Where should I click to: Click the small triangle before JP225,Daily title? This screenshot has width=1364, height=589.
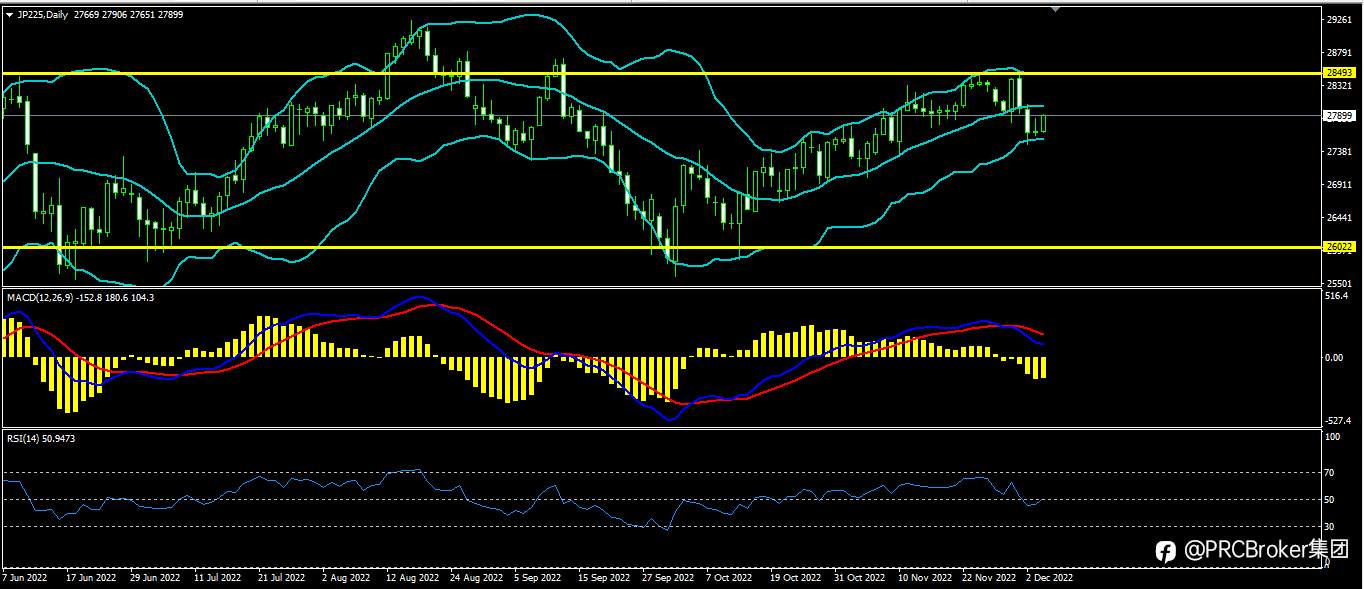pos(9,14)
